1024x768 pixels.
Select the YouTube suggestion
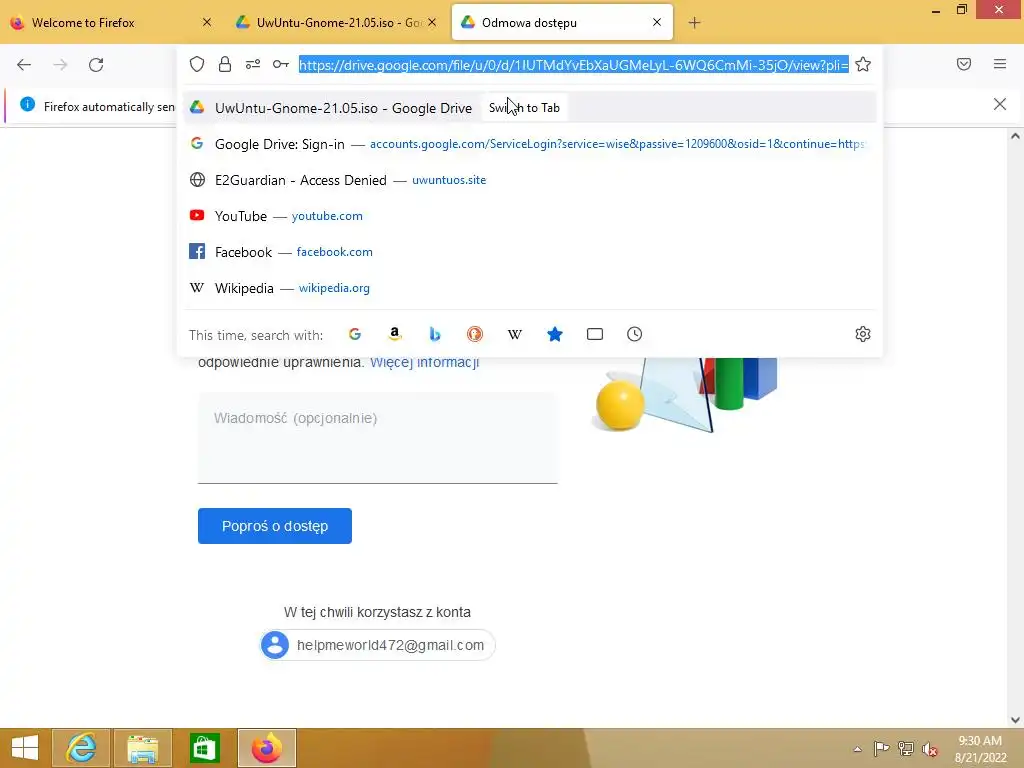530,216
